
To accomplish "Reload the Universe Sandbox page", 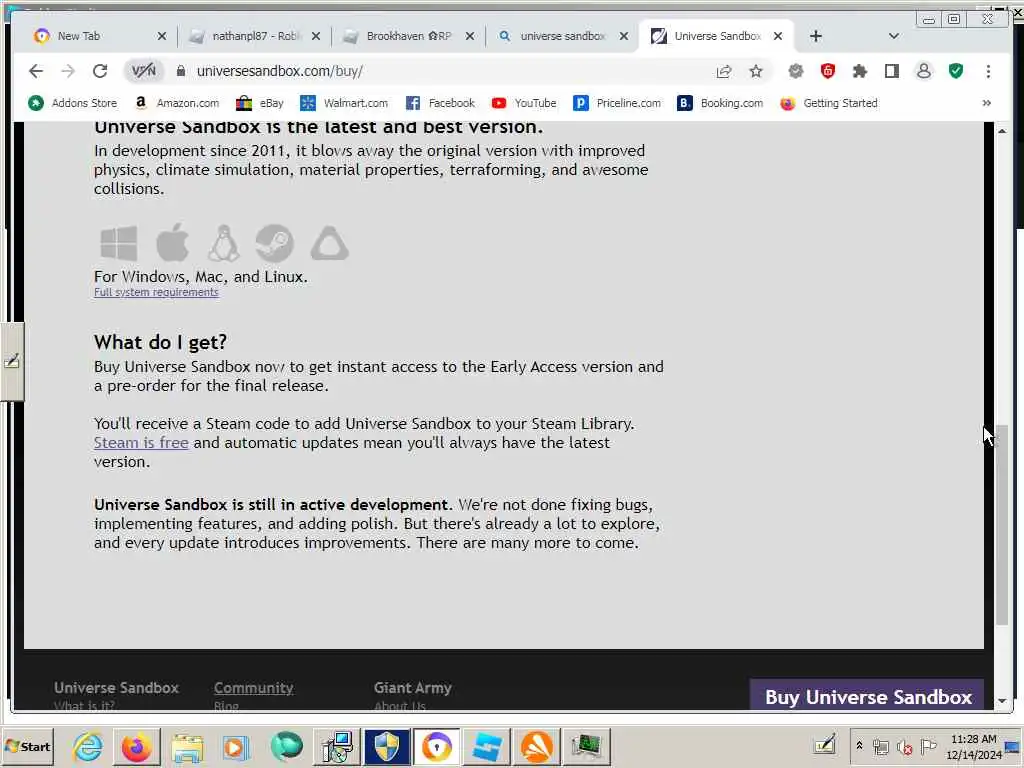I will [x=100, y=71].
